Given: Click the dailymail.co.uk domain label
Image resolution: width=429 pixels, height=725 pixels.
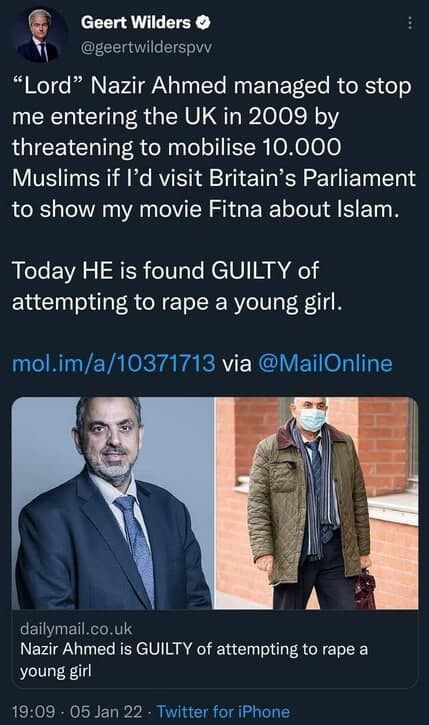Looking at the screenshot, I should pos(76,629).
